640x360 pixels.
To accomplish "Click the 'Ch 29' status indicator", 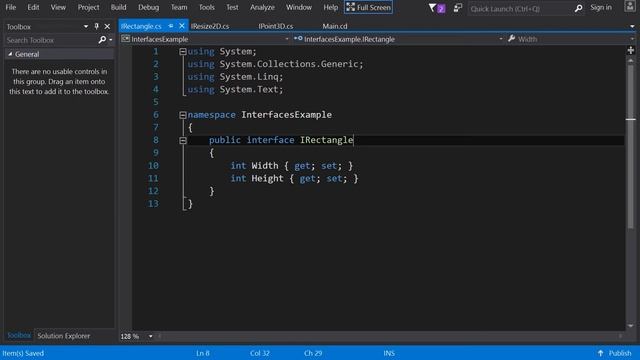I will [313, 353].
